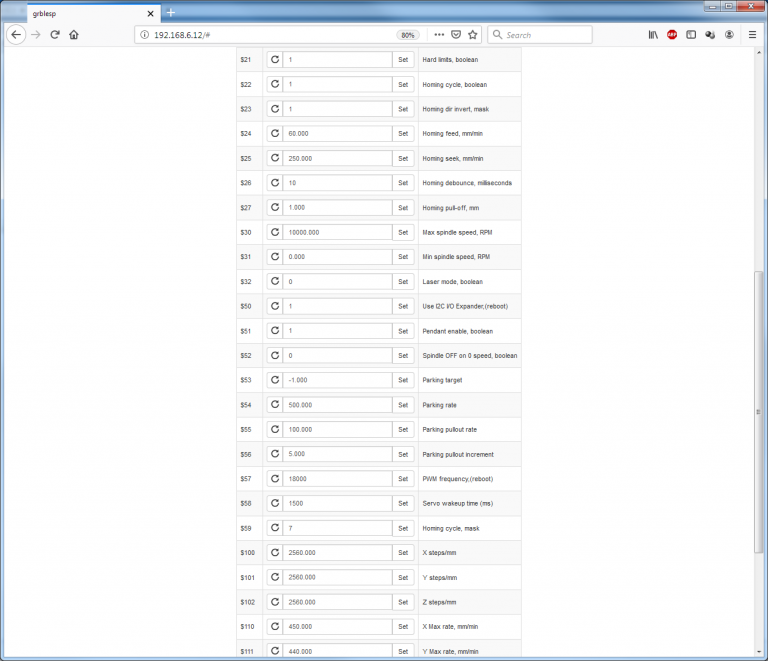Click Set for $102 Z steps/mm
The height and width of the screenshot is (661, 768).
point(403,602)
